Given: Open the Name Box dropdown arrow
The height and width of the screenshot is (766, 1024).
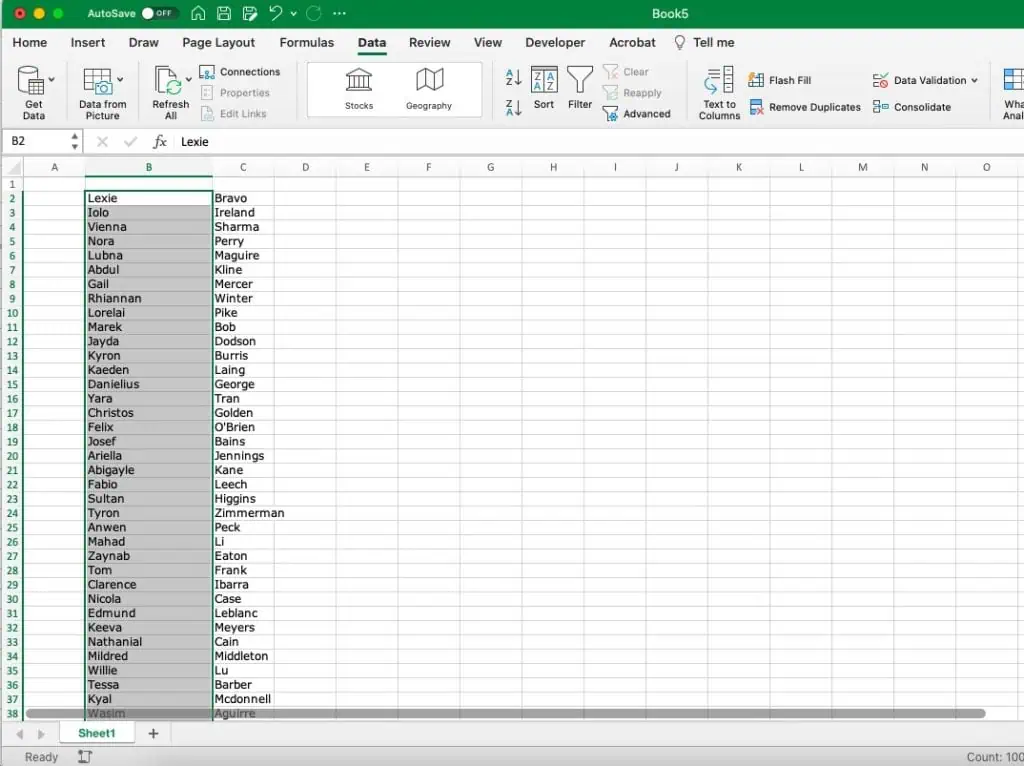Looking at the screenshot, I should click(x=73, y=141).
